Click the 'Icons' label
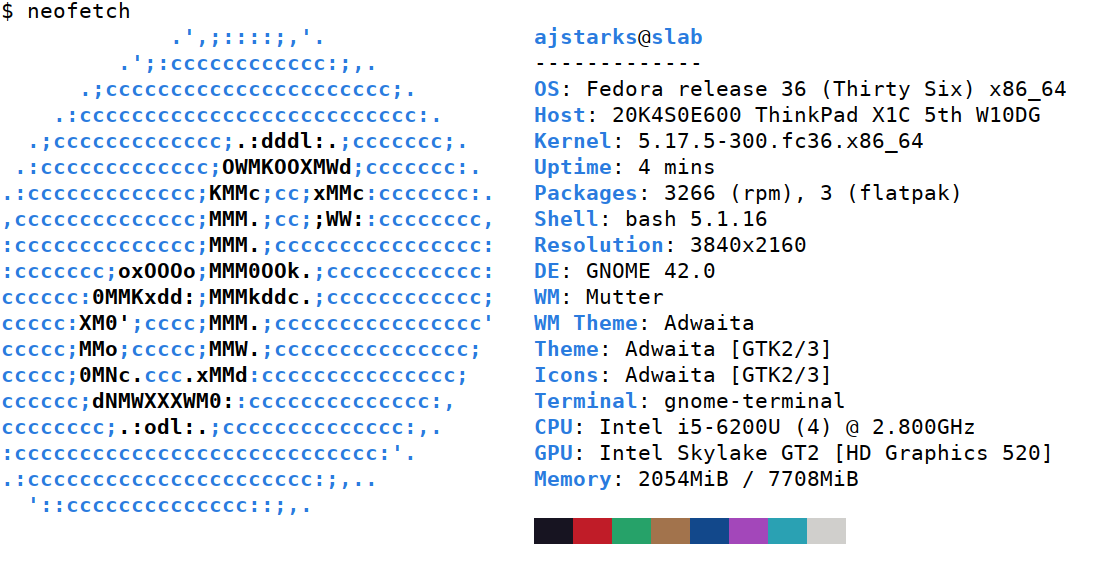The image size is (1100, 575). click(x=566, y=374)
